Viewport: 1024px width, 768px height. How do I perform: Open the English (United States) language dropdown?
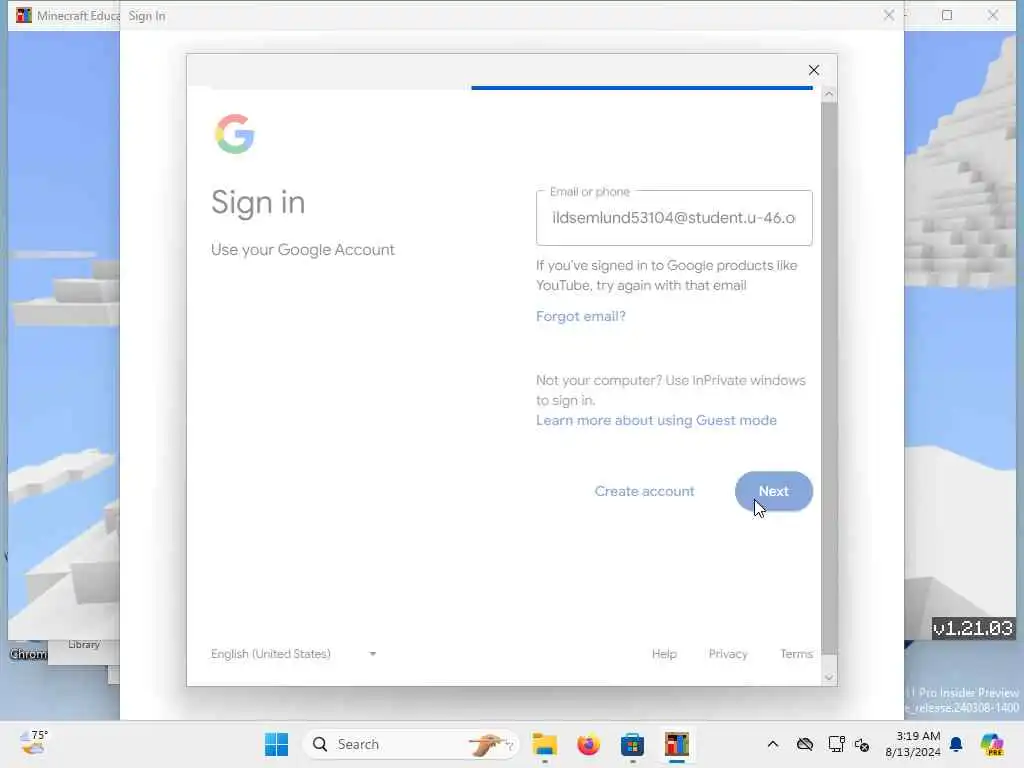293,654
